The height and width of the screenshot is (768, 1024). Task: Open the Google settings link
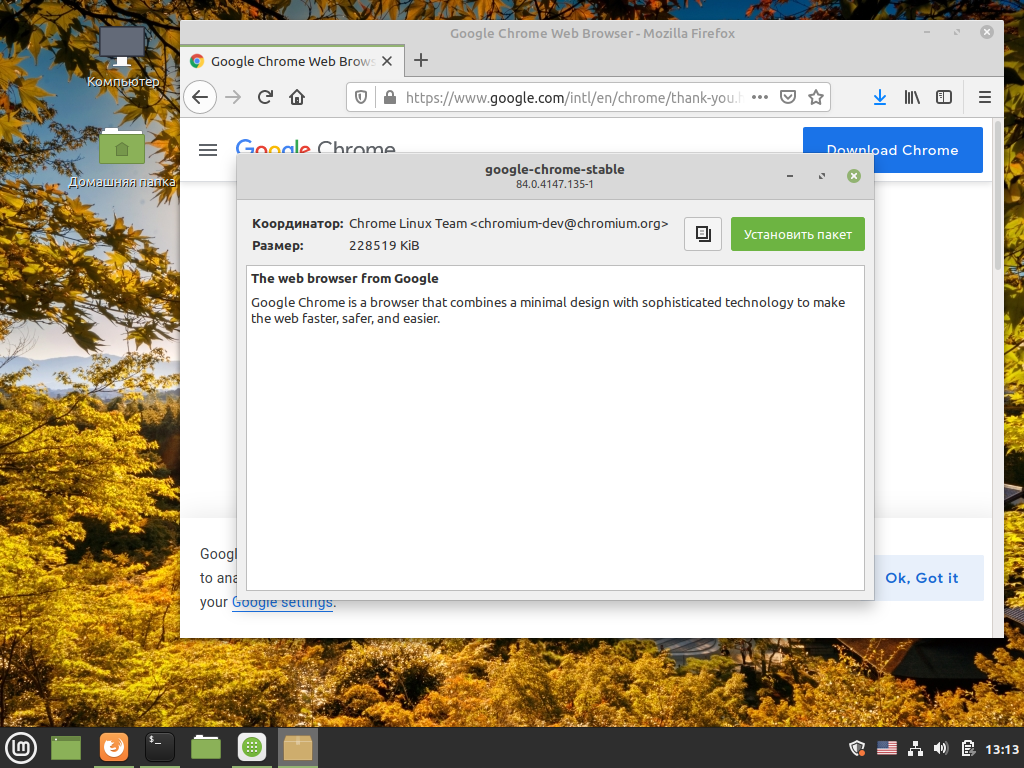[x=283, y=602]
